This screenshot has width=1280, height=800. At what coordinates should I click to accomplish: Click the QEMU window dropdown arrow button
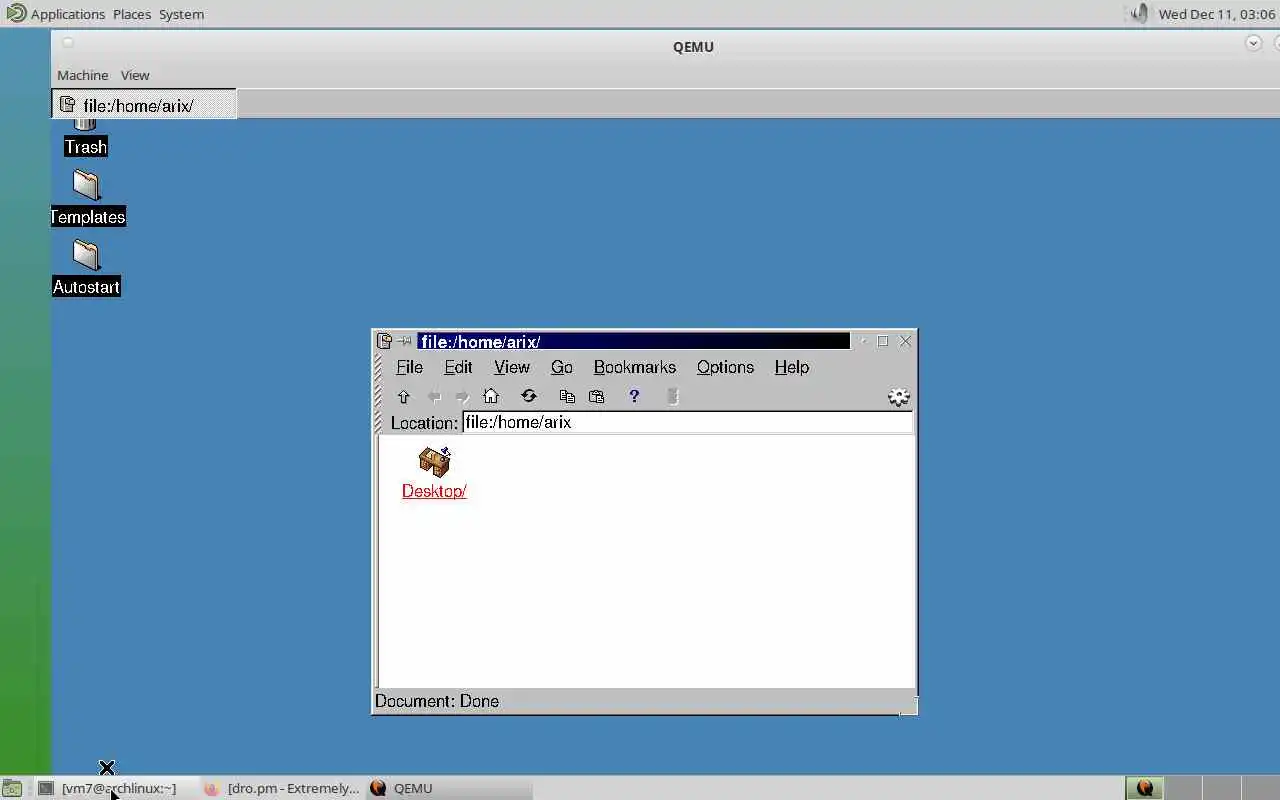click(x=1253, y=43)
